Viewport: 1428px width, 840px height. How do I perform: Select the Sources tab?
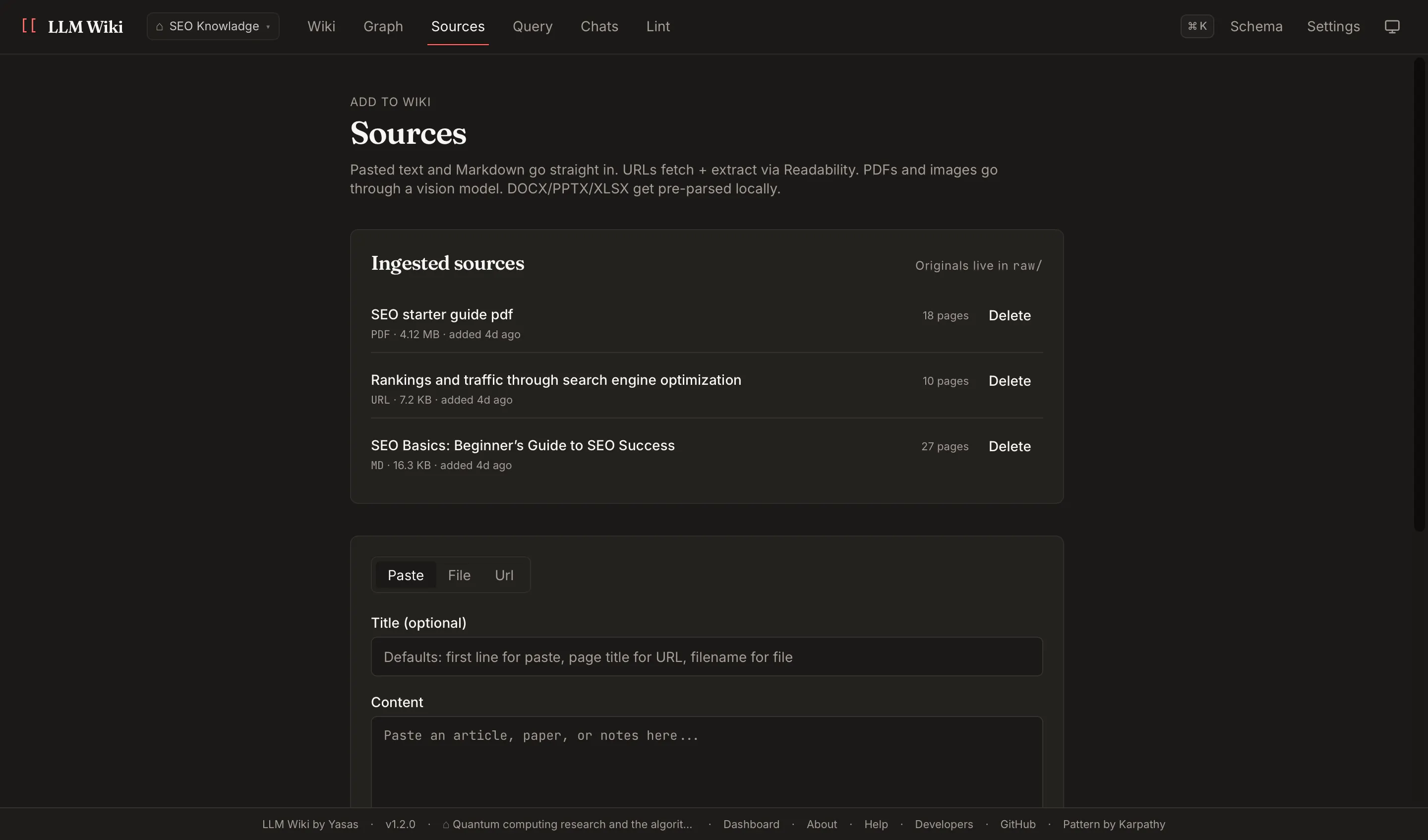pos(458,26)
